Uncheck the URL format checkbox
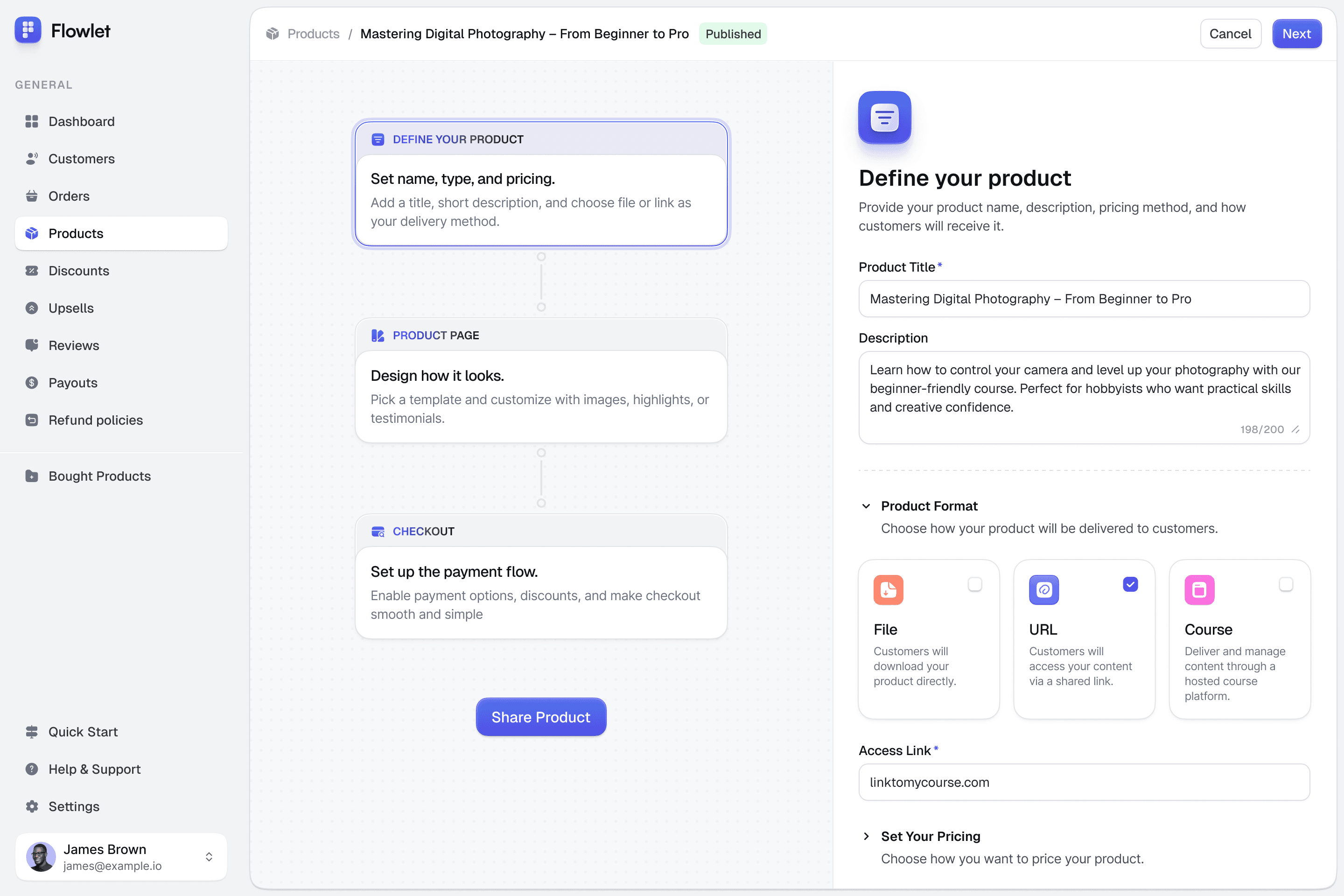The image size is (1344, 896). 1130,584
